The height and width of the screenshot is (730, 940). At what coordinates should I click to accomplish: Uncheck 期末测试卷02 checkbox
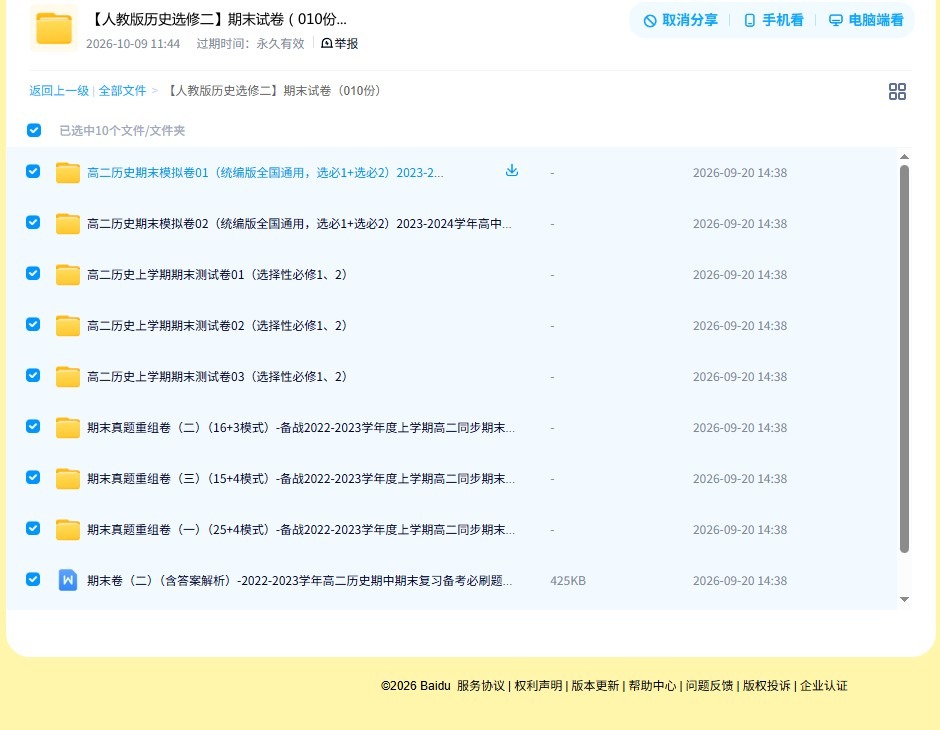tap(33, 324)
